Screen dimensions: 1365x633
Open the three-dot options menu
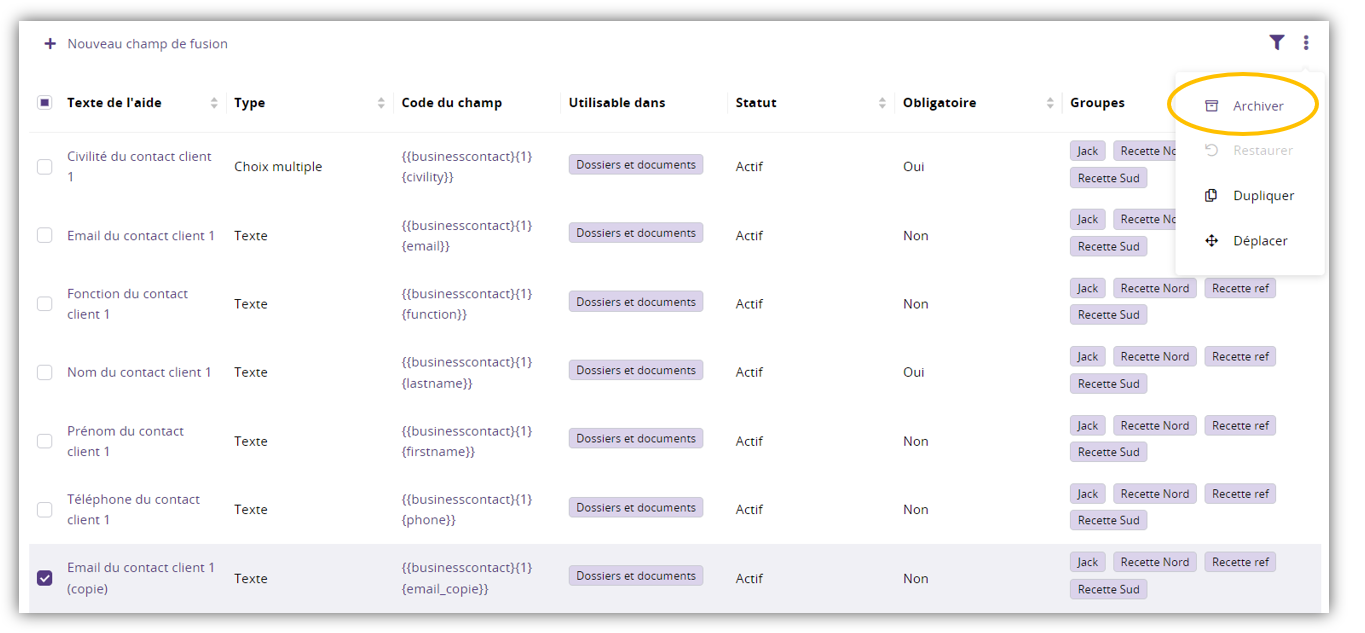tap(1306, 42)
